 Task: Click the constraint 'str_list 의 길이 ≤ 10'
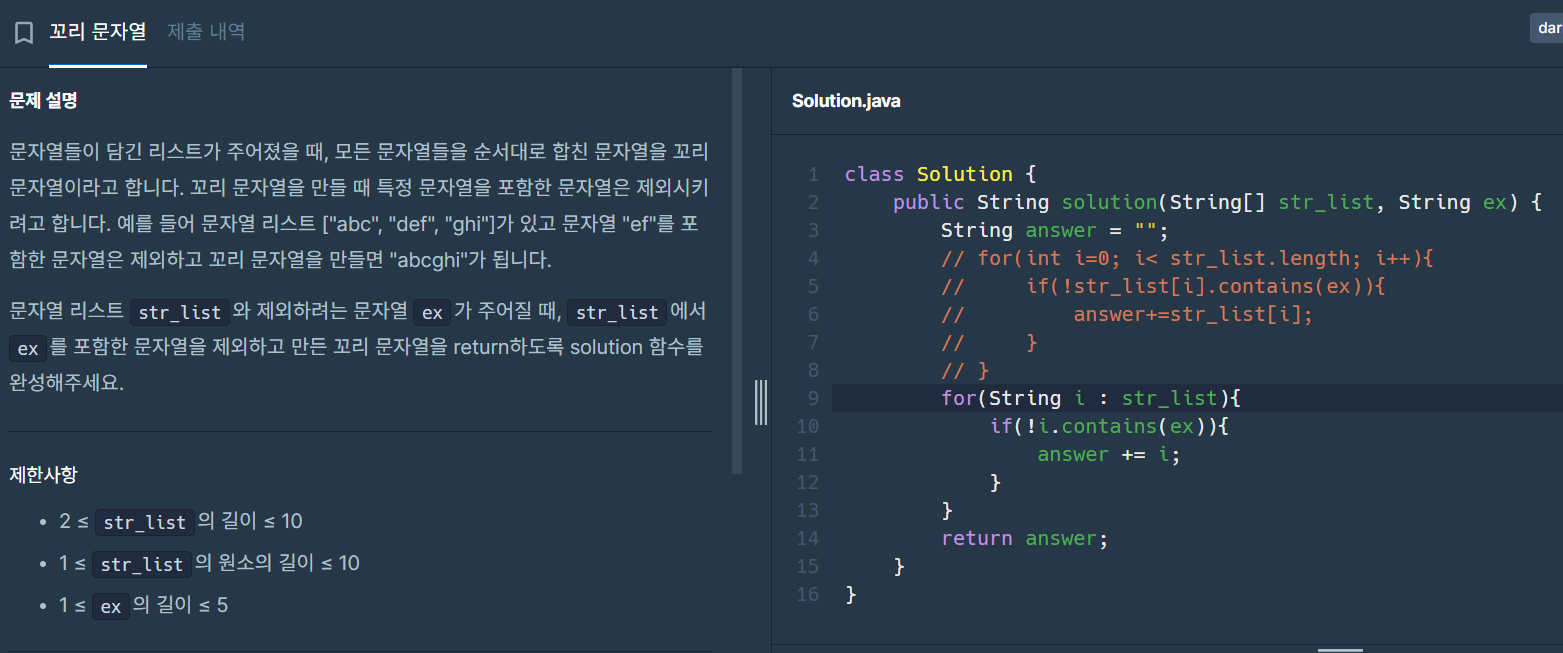click(x=181, y=521)
